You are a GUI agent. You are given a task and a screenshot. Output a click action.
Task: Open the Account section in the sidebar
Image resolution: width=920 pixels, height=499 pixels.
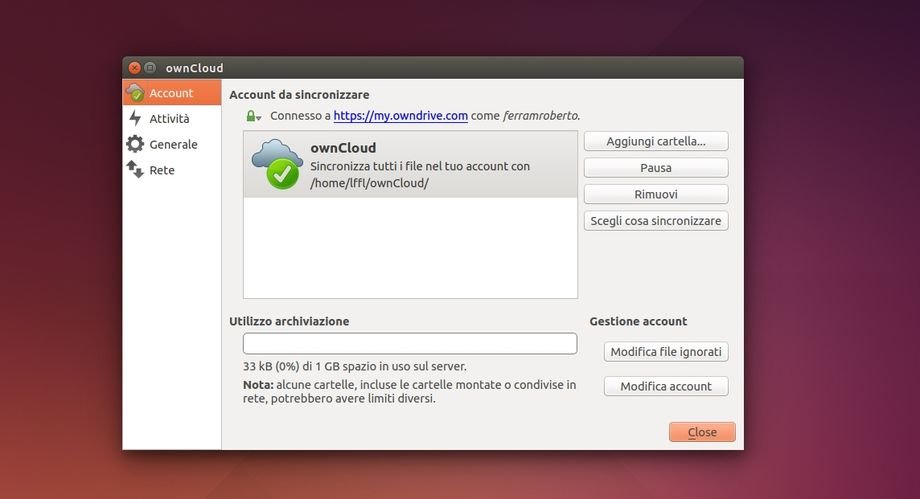[x=171, y=93]
